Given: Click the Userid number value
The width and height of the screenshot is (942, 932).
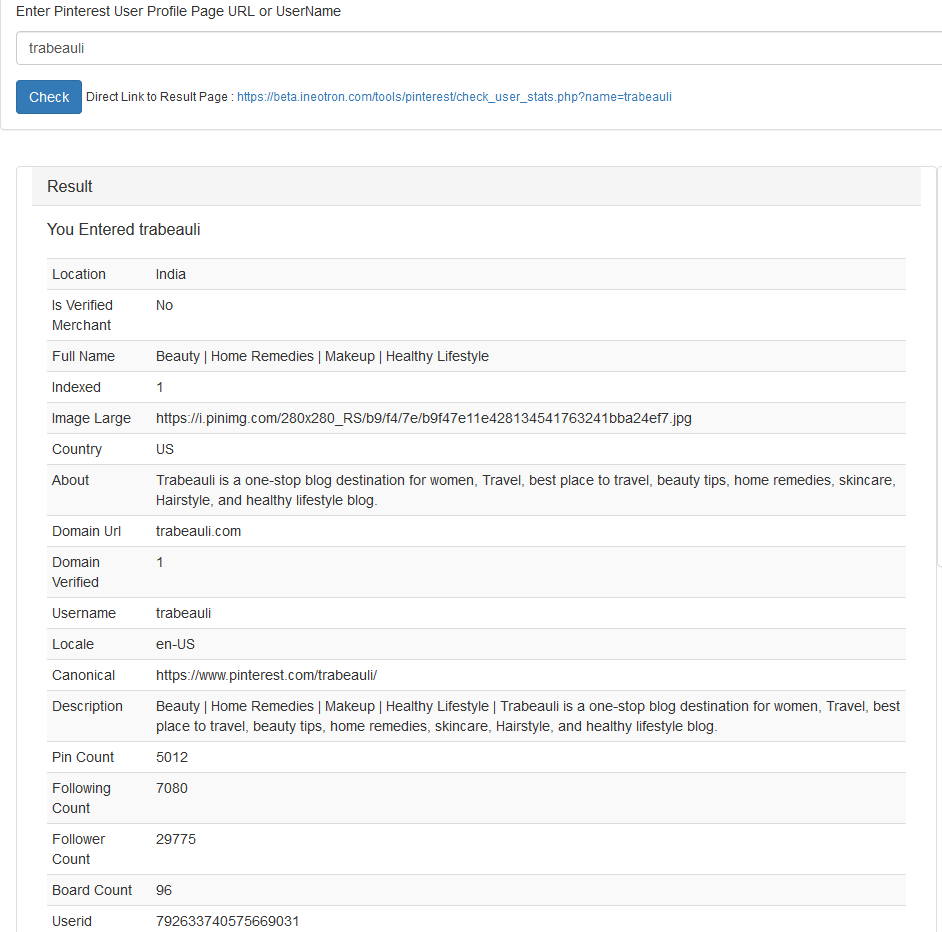Looking at the screenshot, I should pos(227,921).
